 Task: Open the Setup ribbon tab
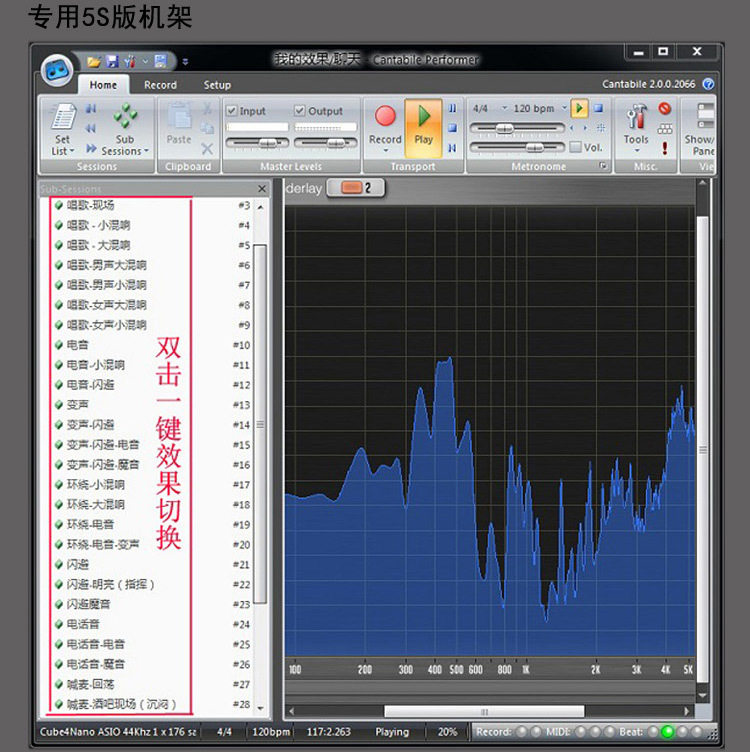point(217,85)
